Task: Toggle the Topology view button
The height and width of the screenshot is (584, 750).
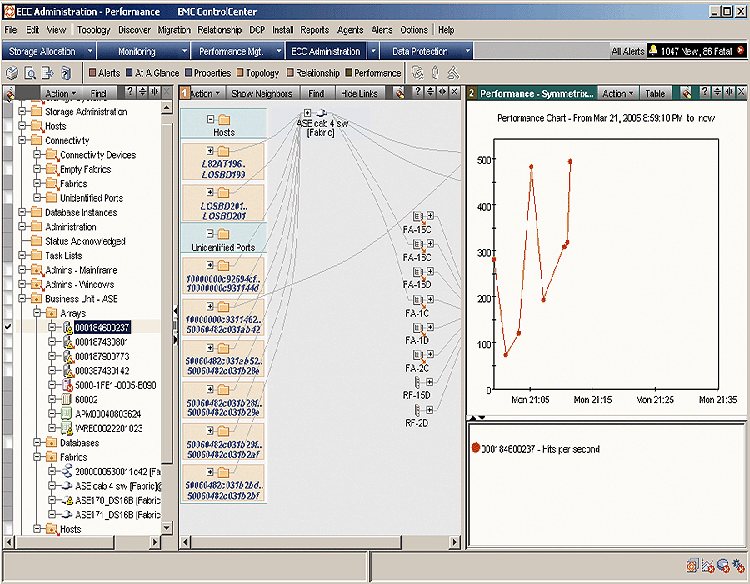Action: [x=258, y=73]
